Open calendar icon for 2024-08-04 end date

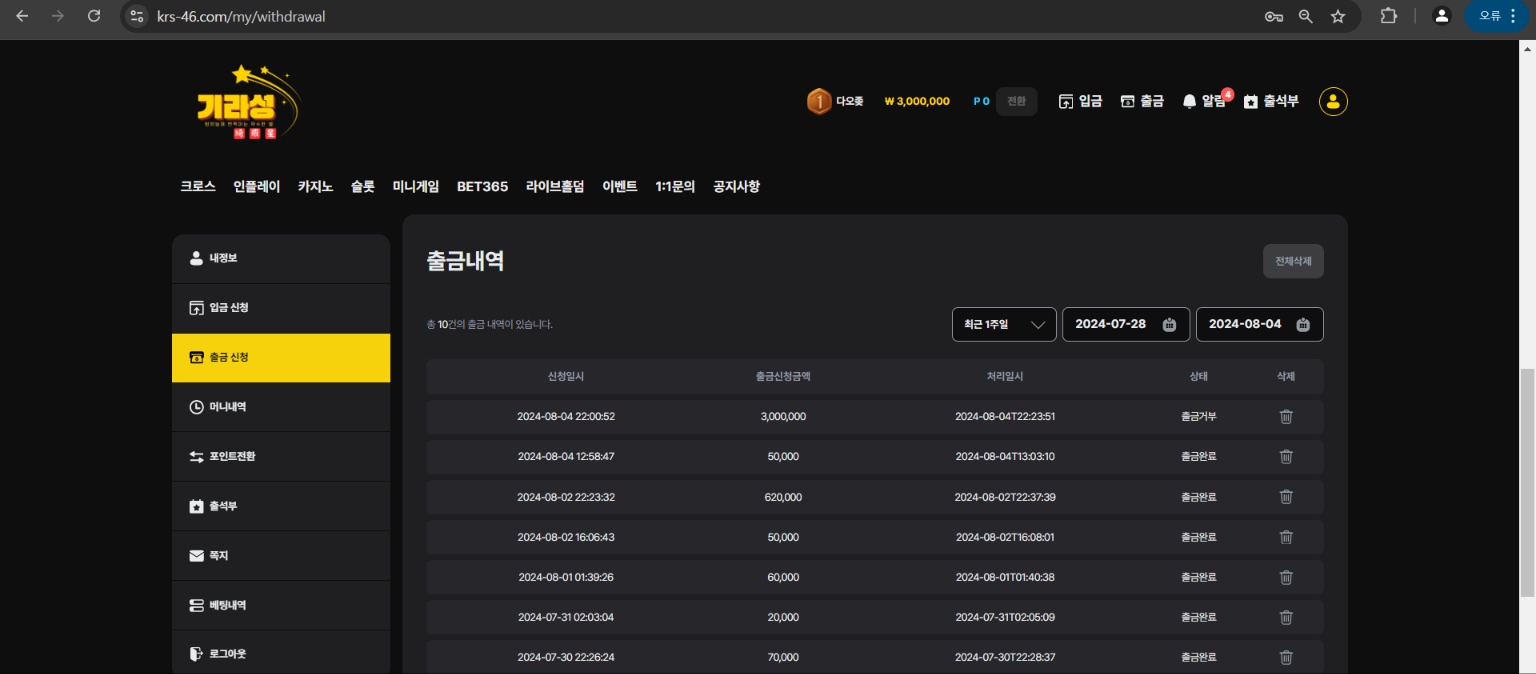coord(1302,324)
